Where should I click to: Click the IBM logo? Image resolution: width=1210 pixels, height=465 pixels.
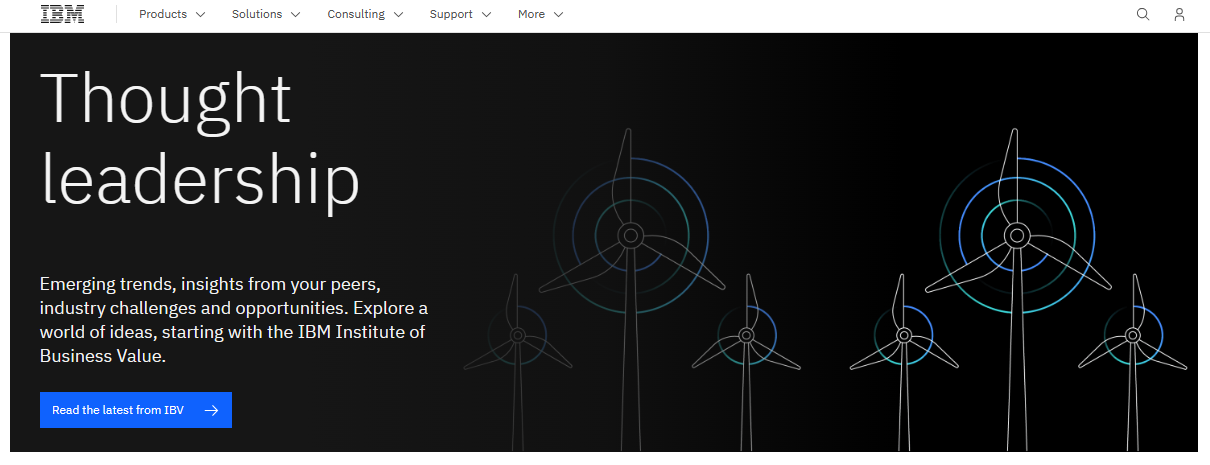(x=62, y=14)
